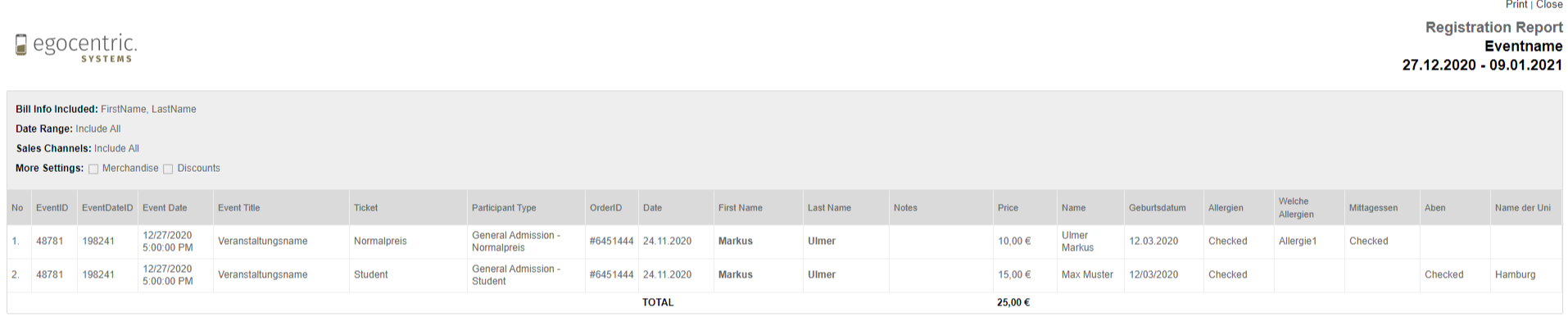Click the Geburtsdatum column header
Screen dimensions: 1568x330
point(1157,208)
